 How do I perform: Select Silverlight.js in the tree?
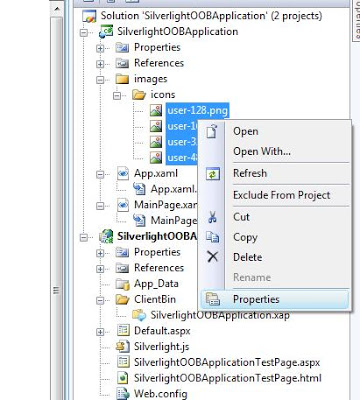tap(161, 346)
